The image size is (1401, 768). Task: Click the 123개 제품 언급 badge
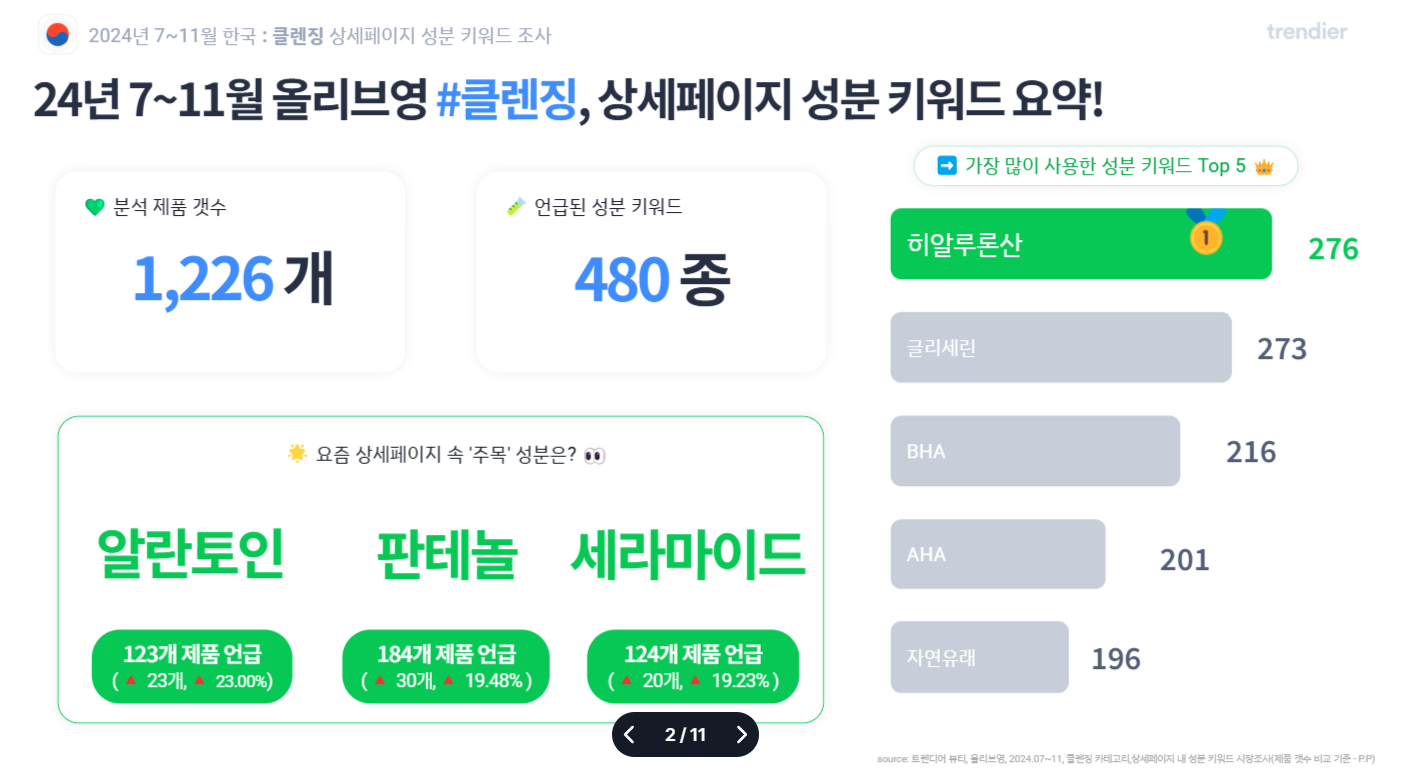pos(192,666)
